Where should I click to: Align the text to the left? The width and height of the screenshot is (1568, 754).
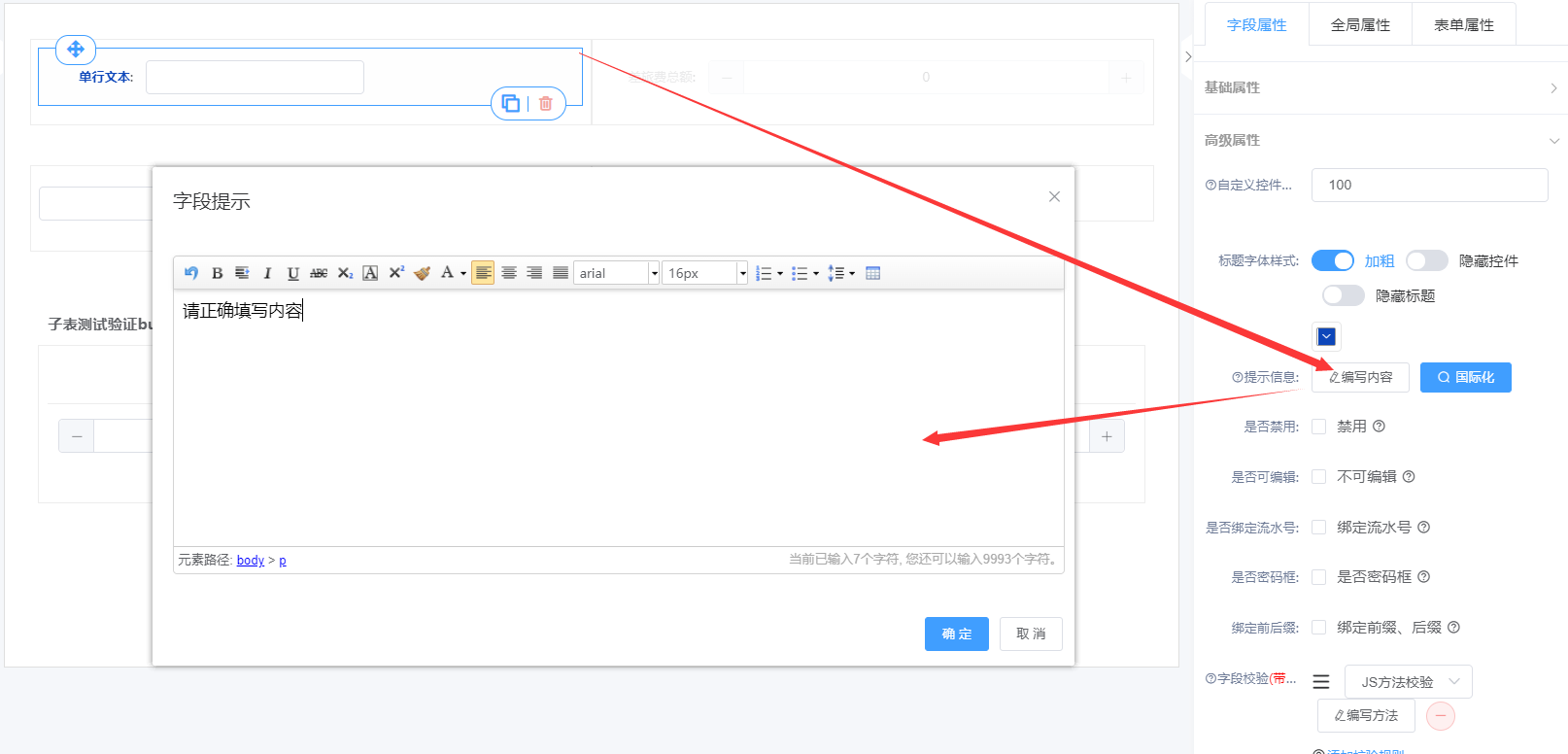483,273
